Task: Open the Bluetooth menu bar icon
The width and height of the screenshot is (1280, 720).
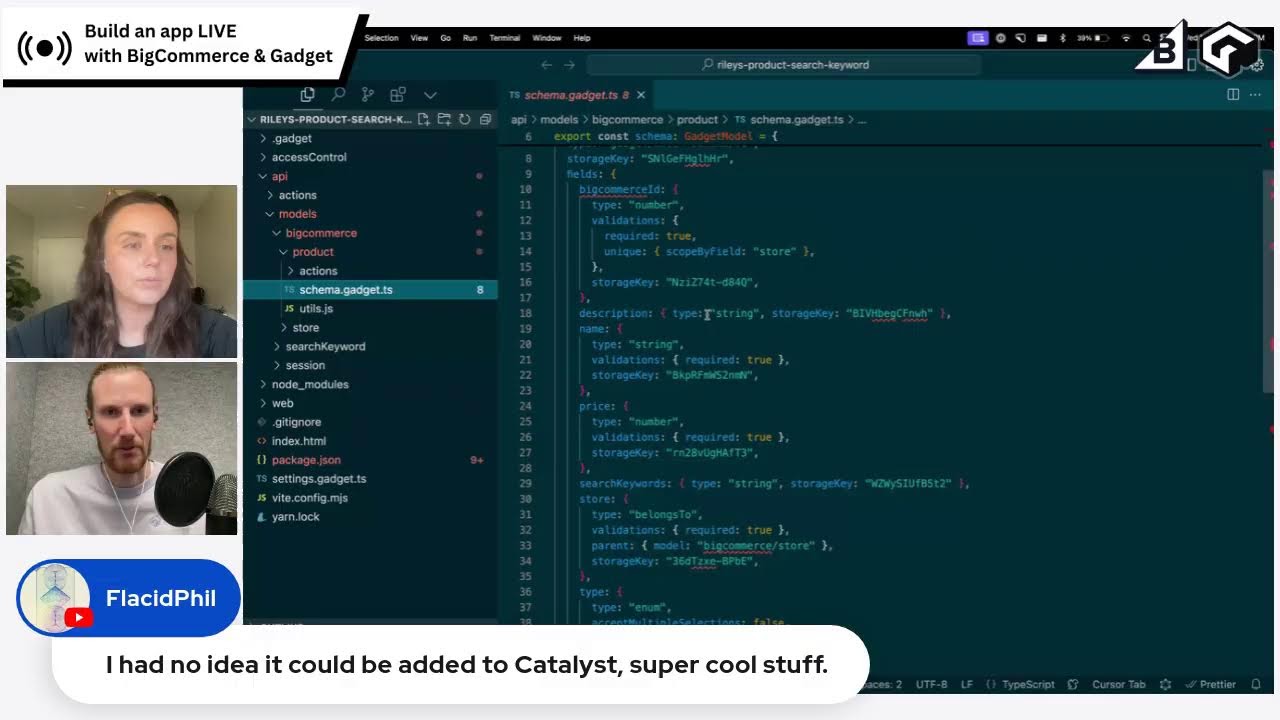Action: (1063, 38)
